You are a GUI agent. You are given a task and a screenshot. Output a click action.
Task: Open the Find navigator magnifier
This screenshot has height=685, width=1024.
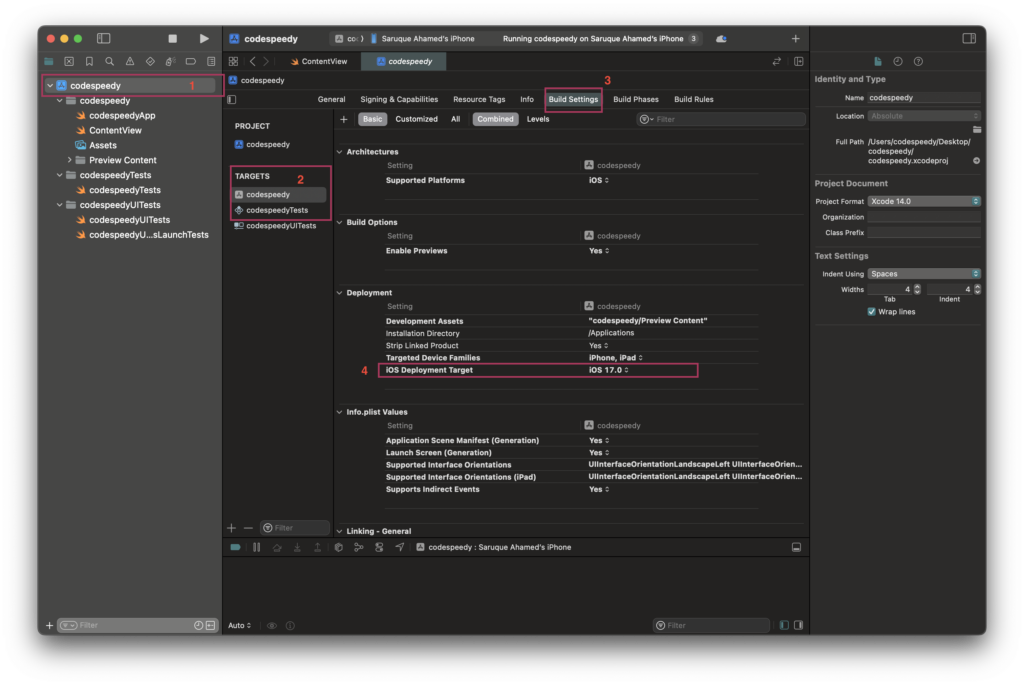tap(110, 61)
